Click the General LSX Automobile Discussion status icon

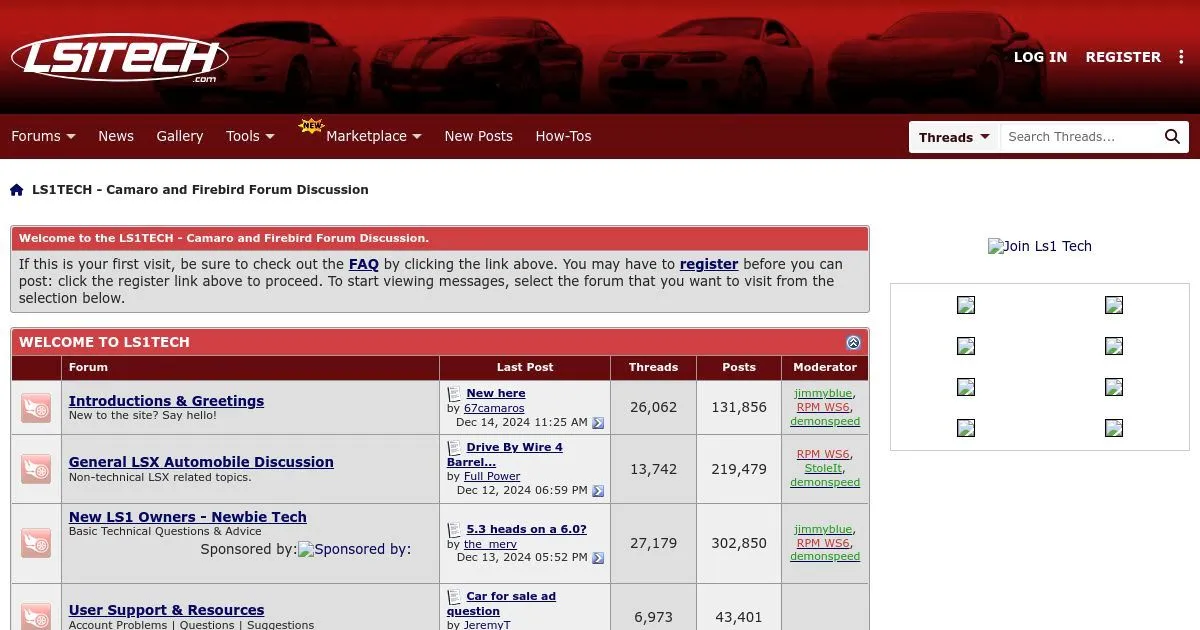click(x=36, y=468)
